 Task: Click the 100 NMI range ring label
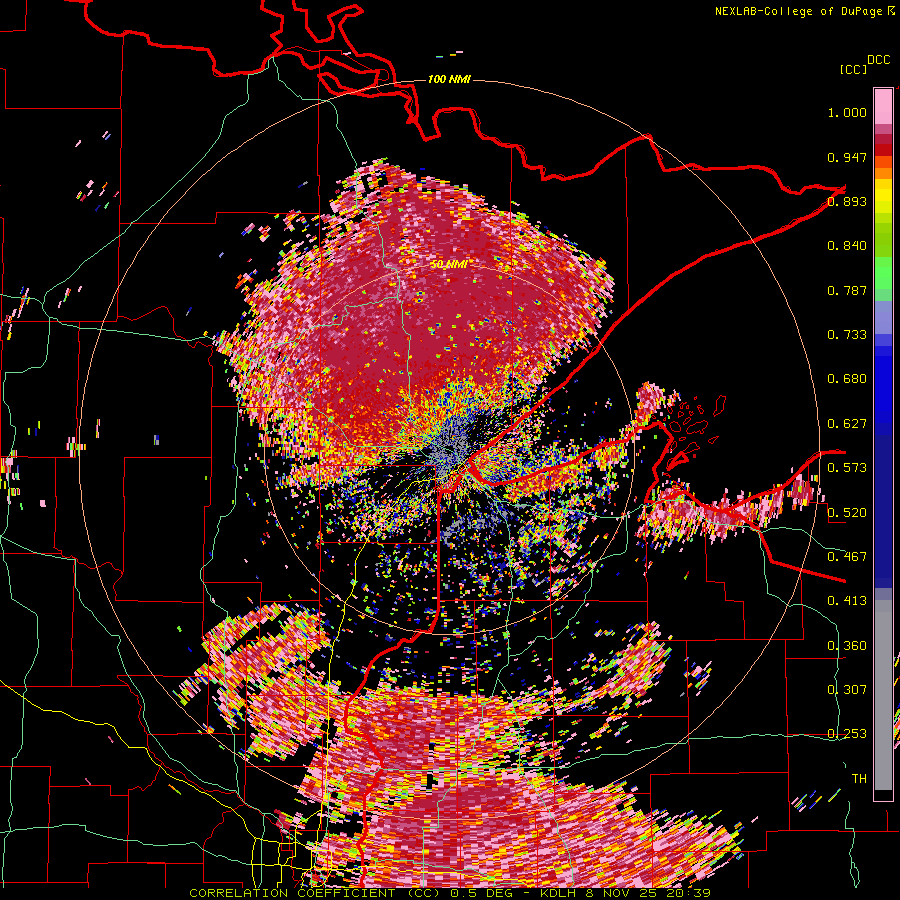(x=449, y=79)
